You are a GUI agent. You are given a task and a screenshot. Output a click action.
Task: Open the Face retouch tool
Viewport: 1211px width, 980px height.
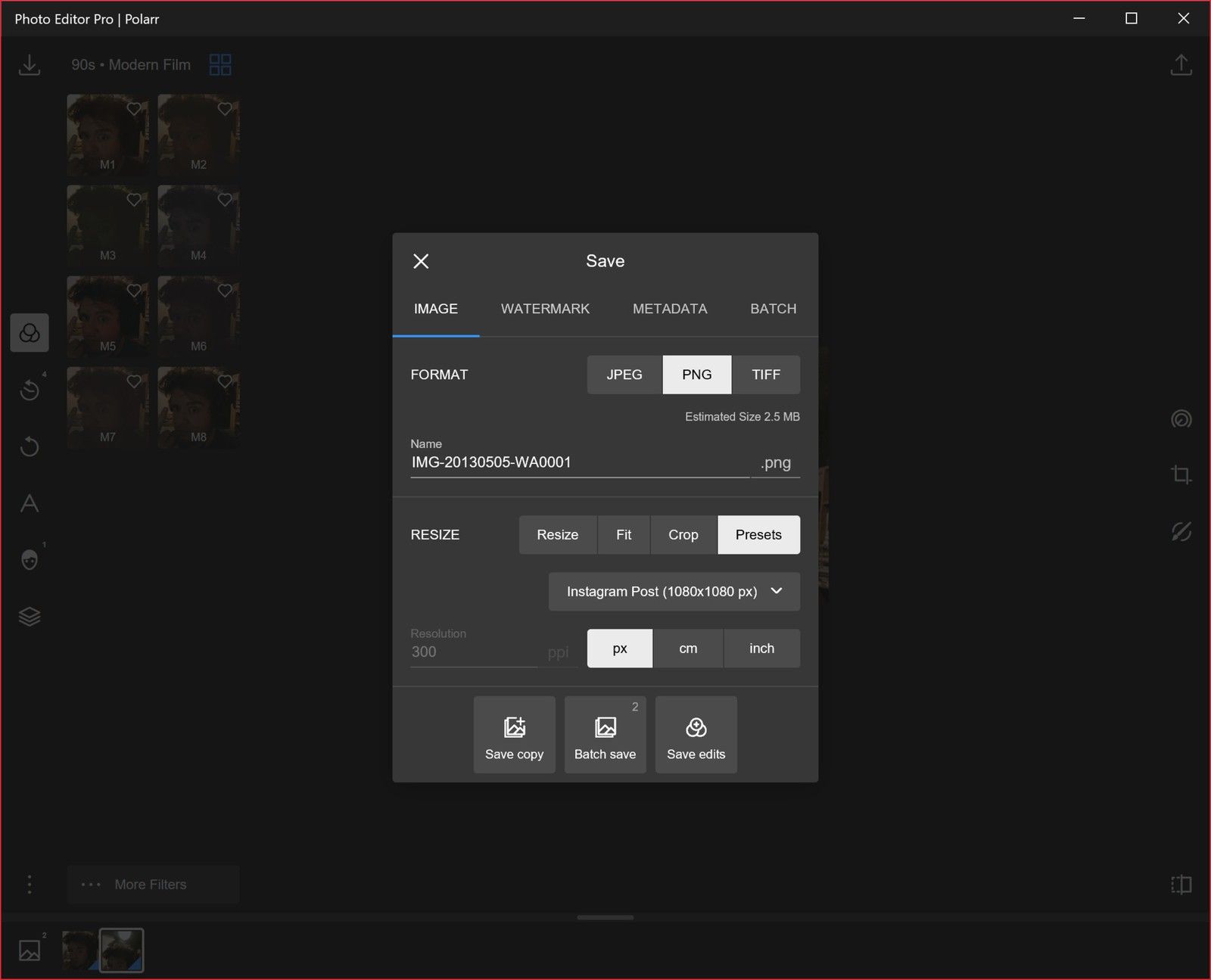[30, 559]
